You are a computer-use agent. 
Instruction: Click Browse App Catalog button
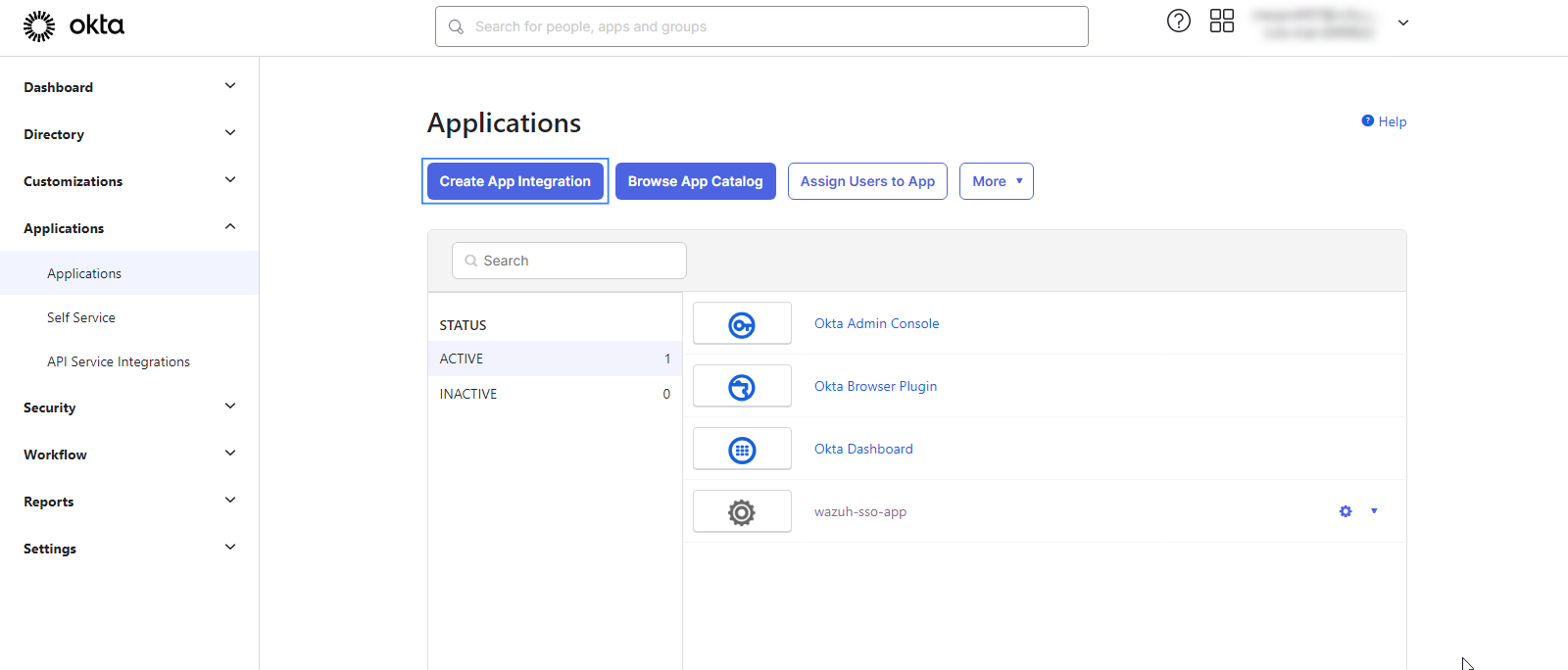[x=695, y=181]
